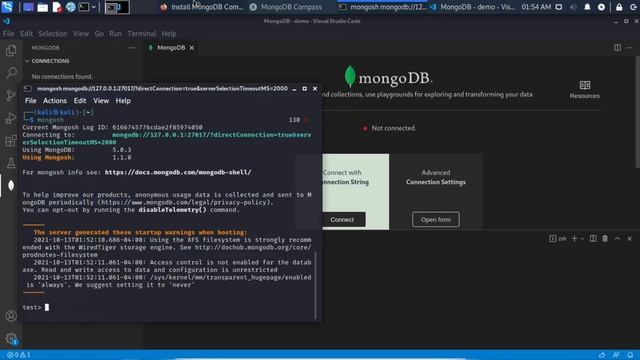Open notifications bell in VS Code status bar
640x360 pixels.
(630, 355)
